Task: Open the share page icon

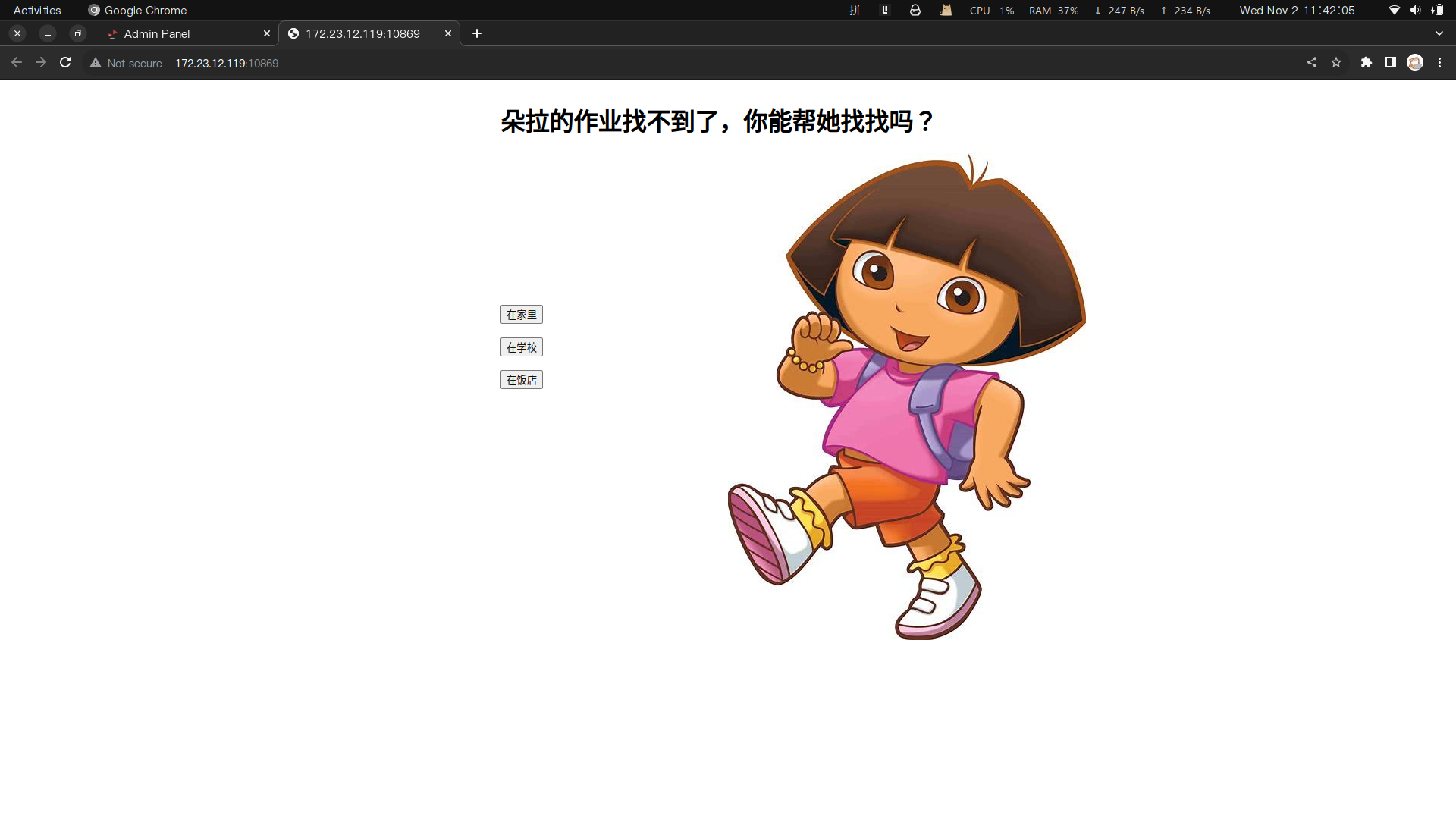Action: [1312, 63]
